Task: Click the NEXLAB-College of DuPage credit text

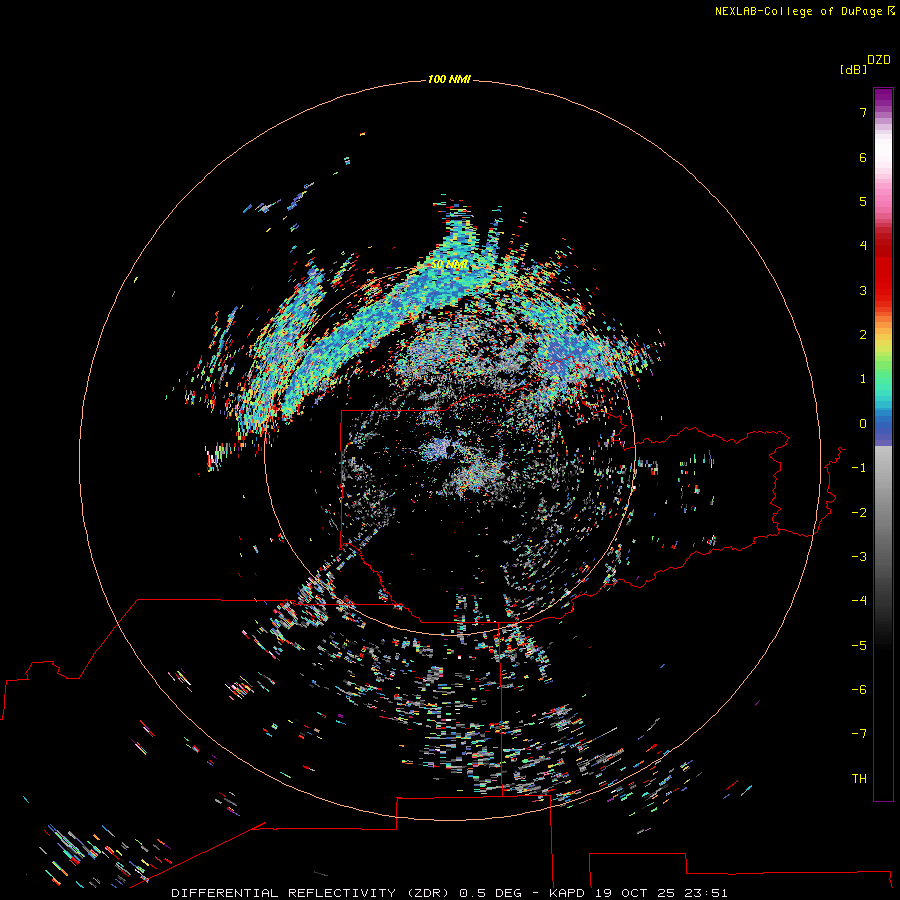Action: pos(799,11)
